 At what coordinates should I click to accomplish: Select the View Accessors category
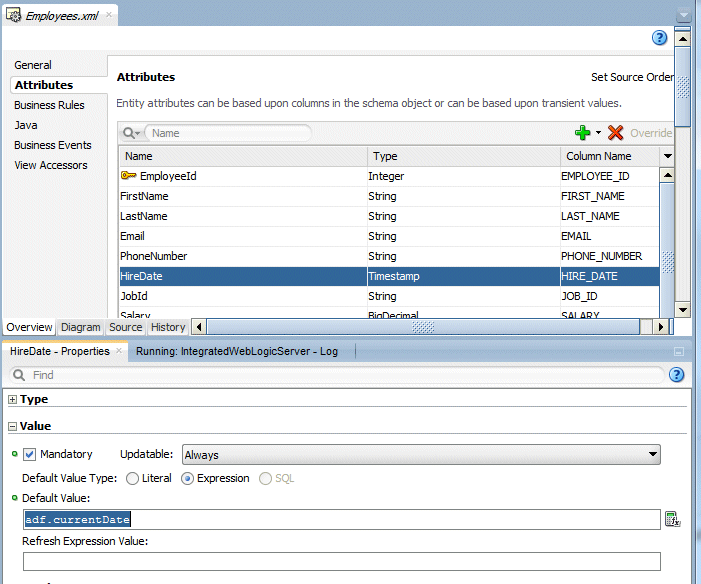point(51,165)
